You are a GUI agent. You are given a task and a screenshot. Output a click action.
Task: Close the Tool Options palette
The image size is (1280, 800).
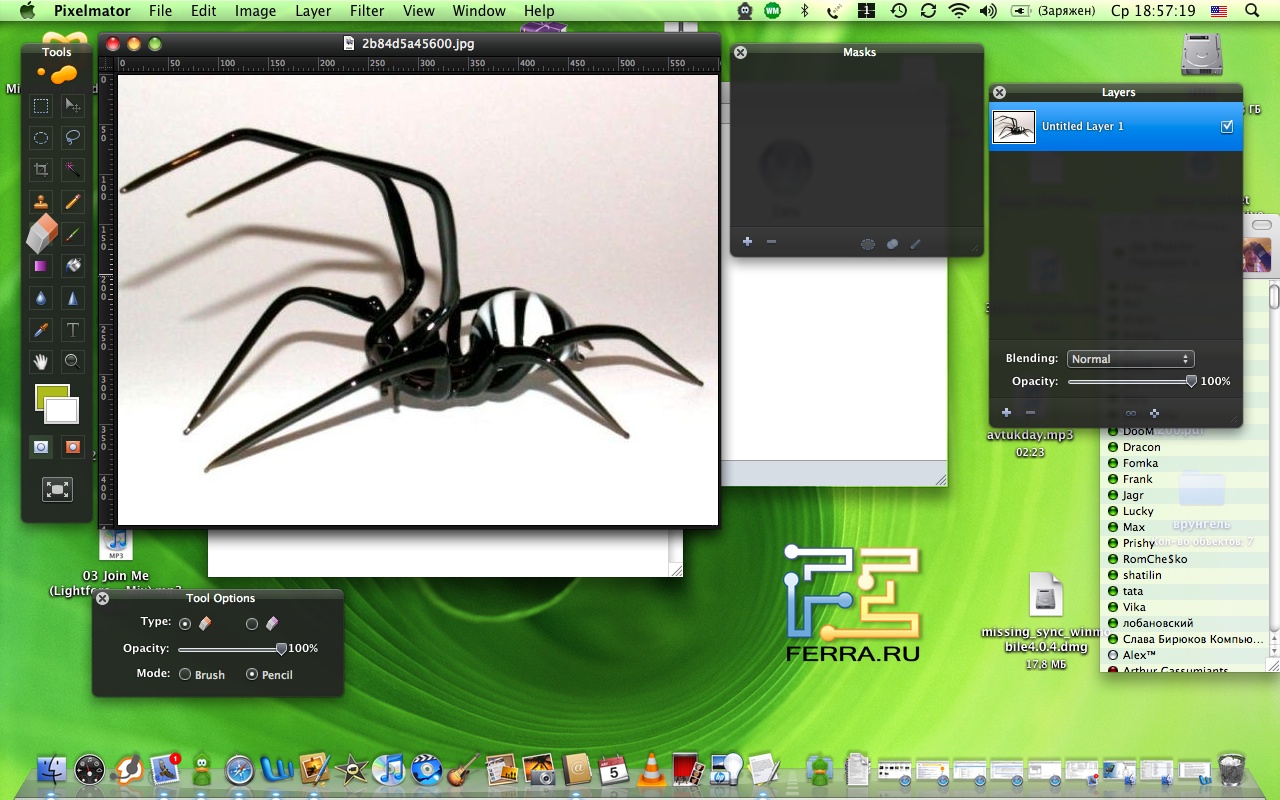pos(103,598)
